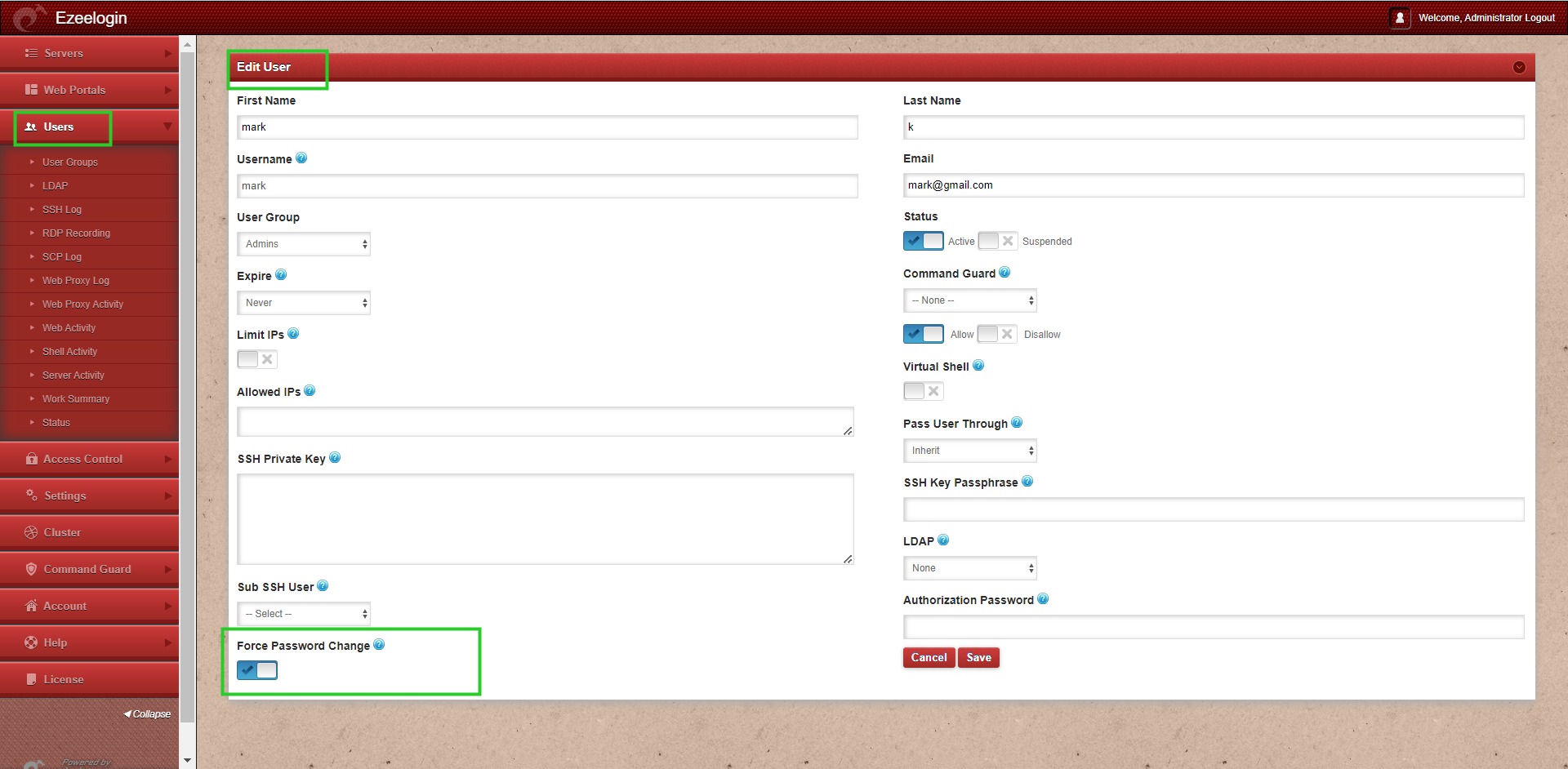Click the Web Portals icon in sidebar

click(31, 90)
